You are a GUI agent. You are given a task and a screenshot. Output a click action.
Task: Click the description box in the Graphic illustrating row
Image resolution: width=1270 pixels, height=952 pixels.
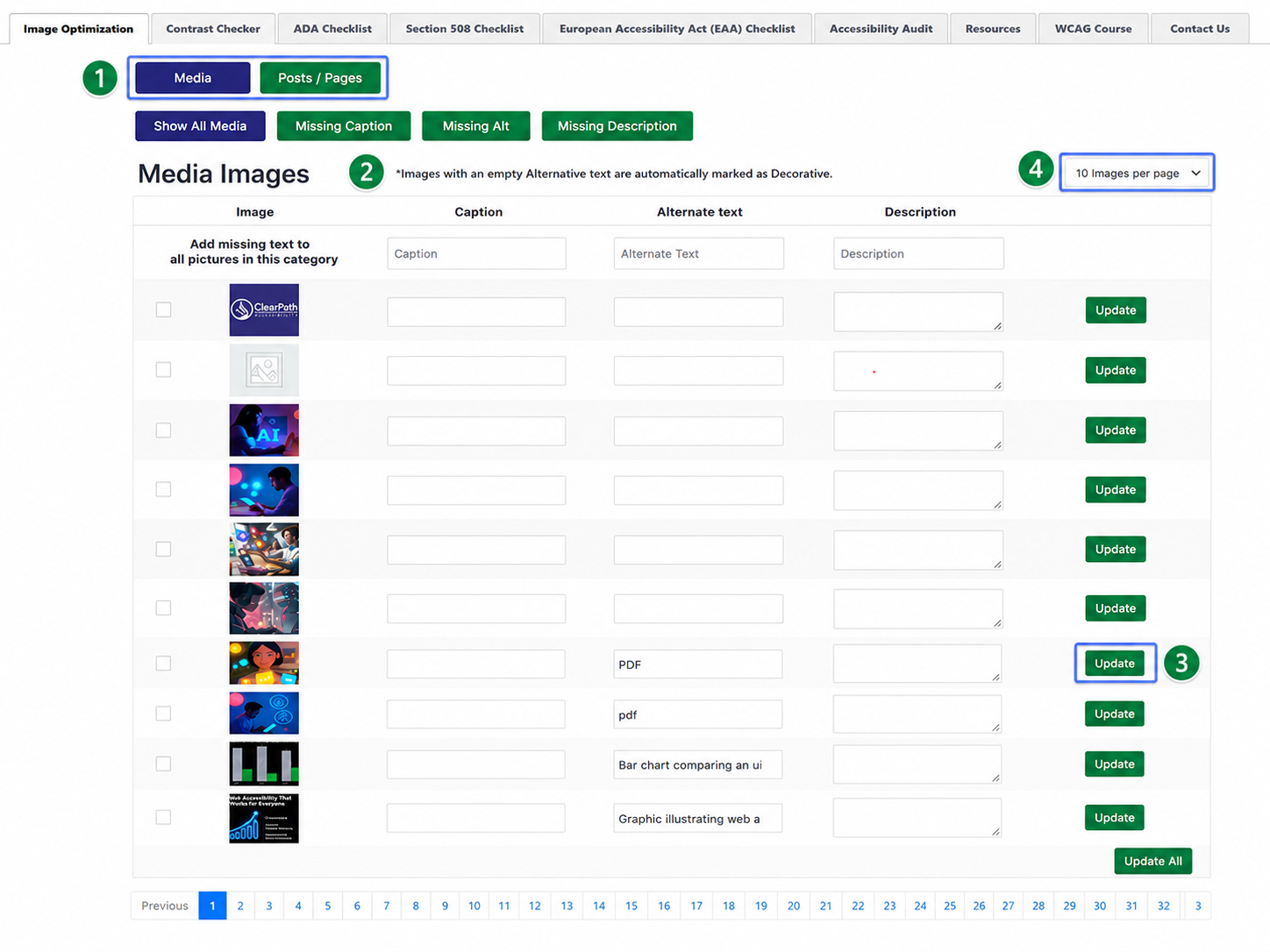(917, 817)
